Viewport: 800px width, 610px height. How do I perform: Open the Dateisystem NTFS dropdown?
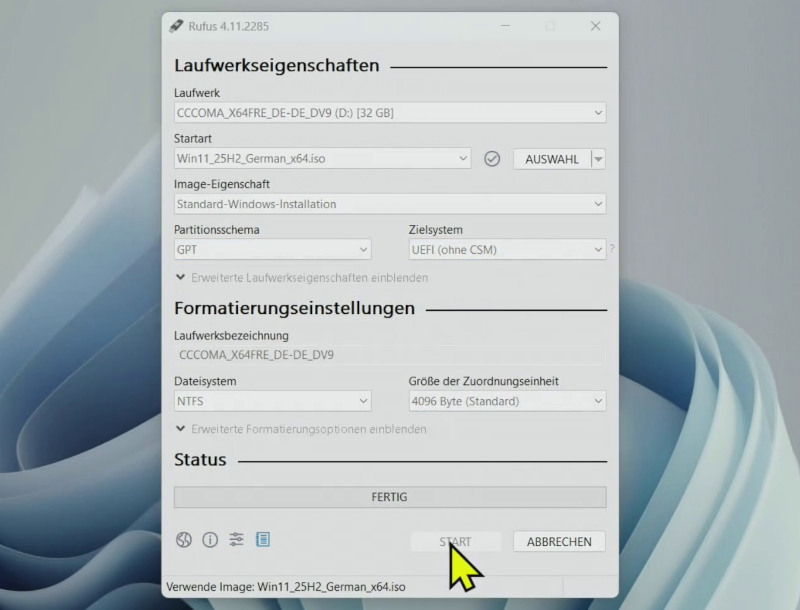[363, 400]
